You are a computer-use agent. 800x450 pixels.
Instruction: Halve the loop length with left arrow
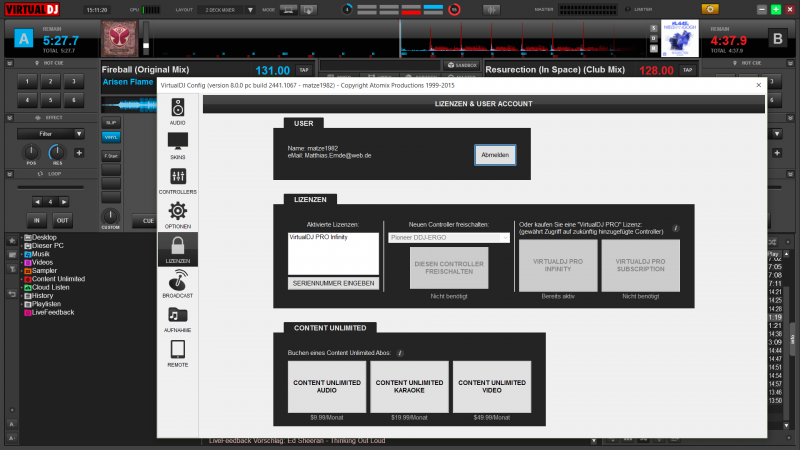[x=37, y=202]
